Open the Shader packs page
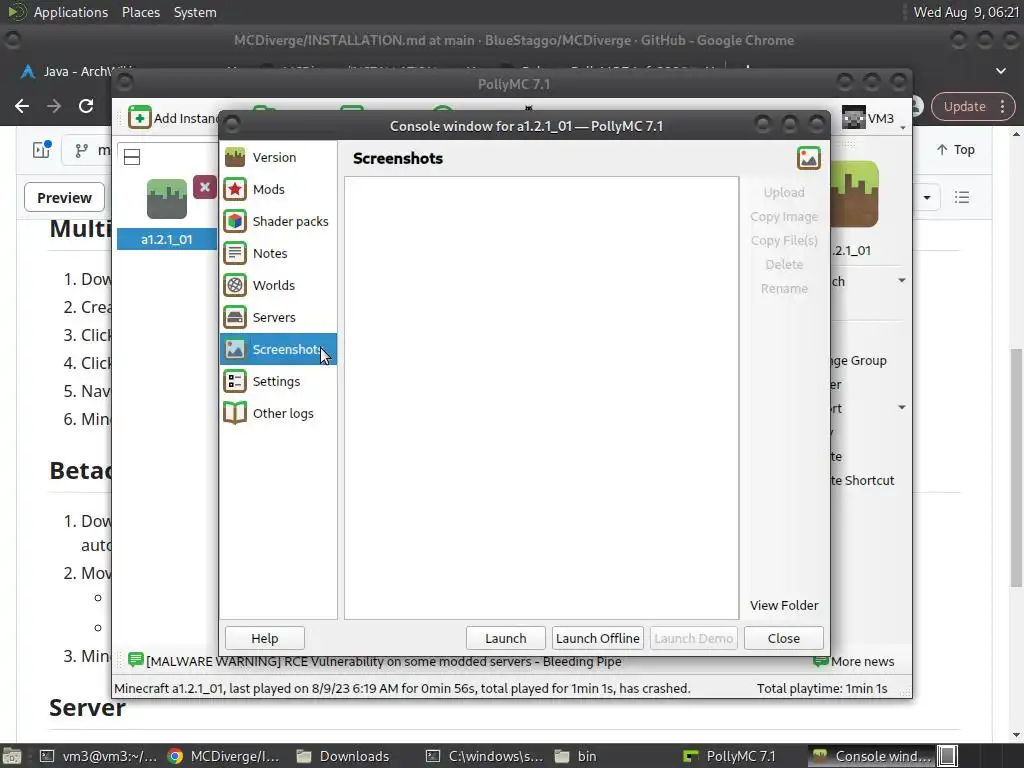The height and width of the screenshot is (768, 1024). (x=278, y=221)
